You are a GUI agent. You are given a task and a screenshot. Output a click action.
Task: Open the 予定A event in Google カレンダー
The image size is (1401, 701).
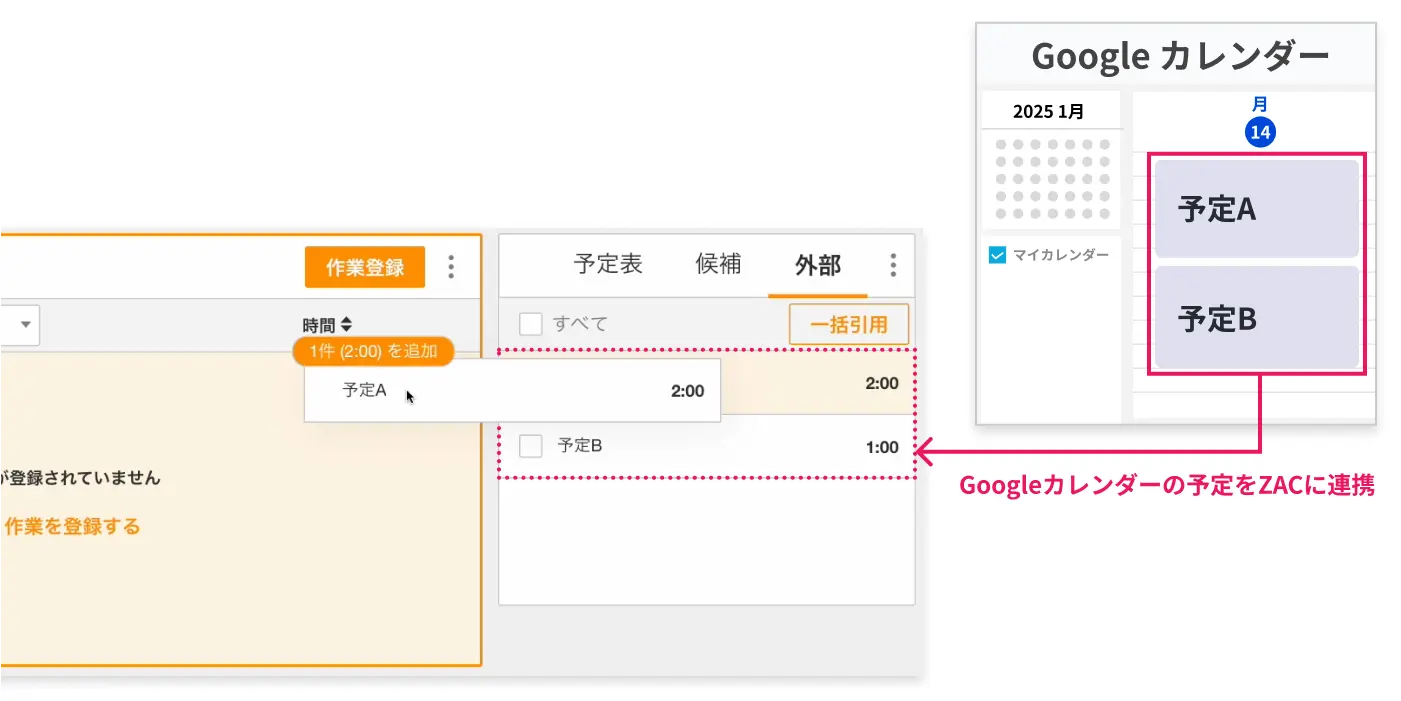(x=1257, y=208)
